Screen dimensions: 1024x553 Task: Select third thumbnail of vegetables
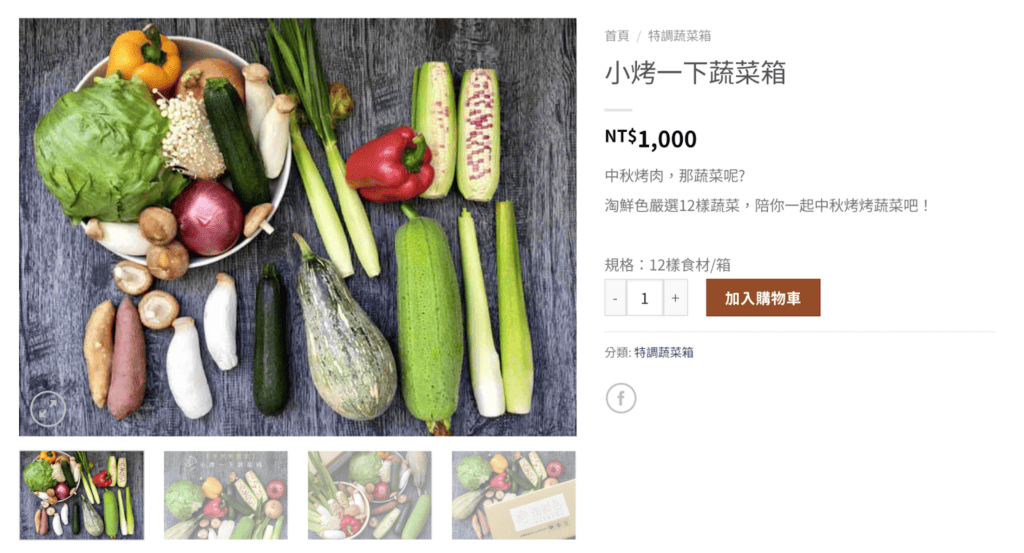370,495
